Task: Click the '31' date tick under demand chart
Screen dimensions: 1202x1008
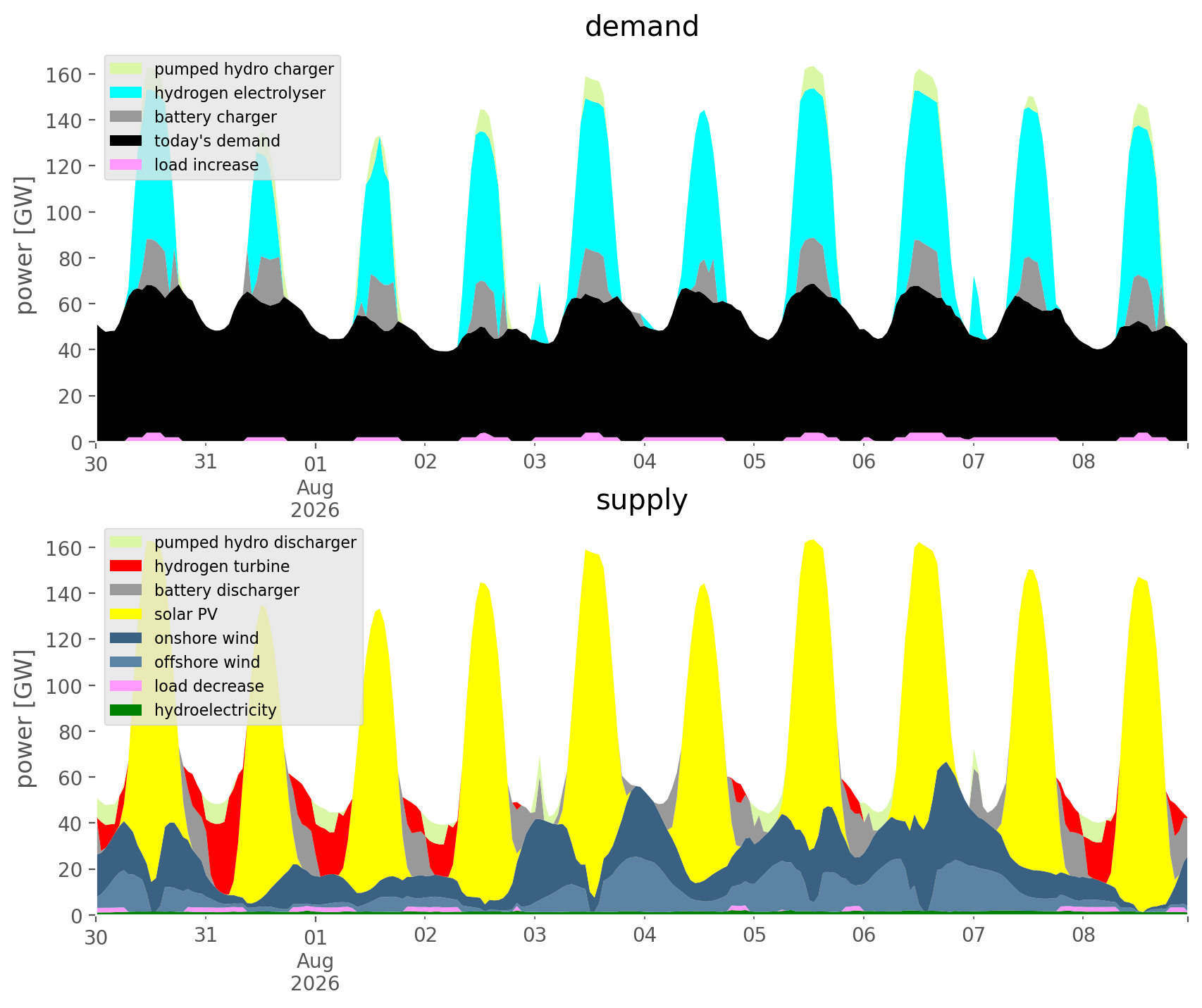Action: click(206, 463)
